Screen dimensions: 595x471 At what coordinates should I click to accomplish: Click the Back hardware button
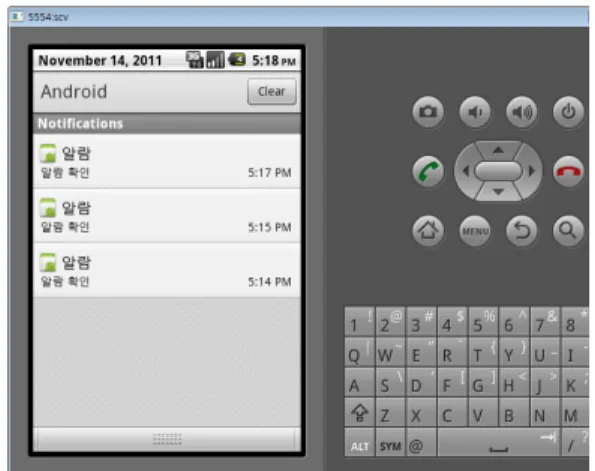522,230
